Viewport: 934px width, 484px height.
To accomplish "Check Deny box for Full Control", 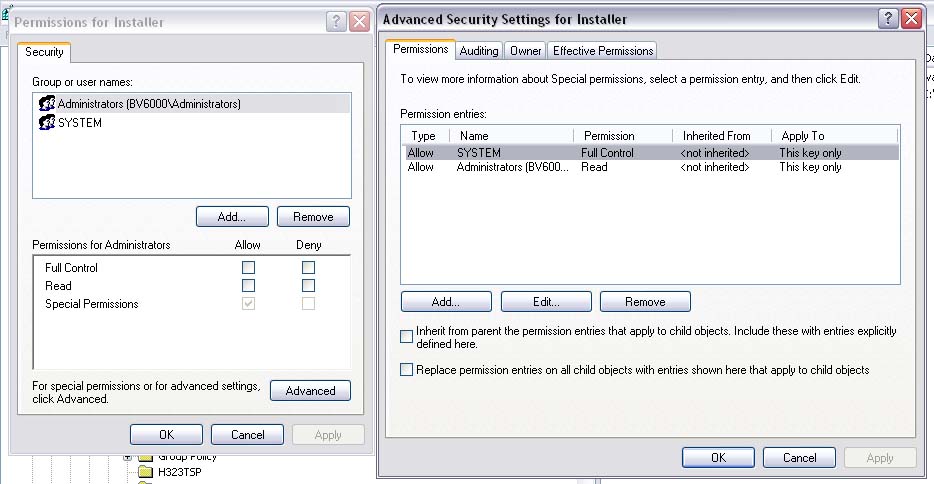I will click(x=308, y=267).
